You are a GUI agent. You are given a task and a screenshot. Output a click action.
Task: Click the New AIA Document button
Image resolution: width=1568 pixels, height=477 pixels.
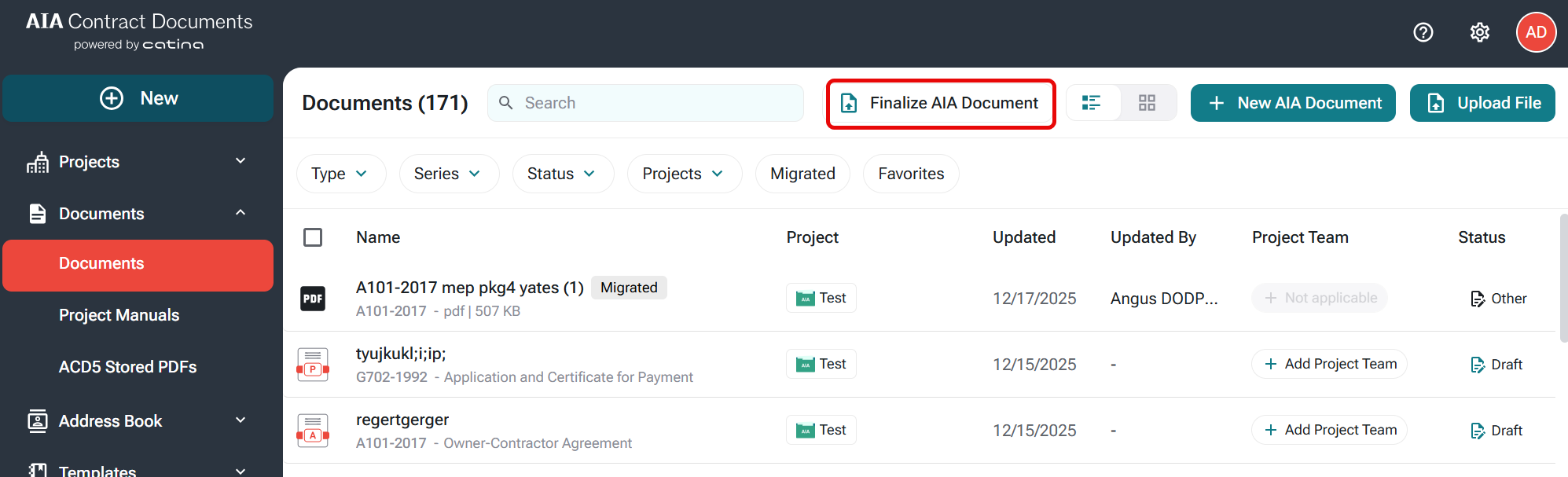pyautogui.click(x=1292, y=103)
